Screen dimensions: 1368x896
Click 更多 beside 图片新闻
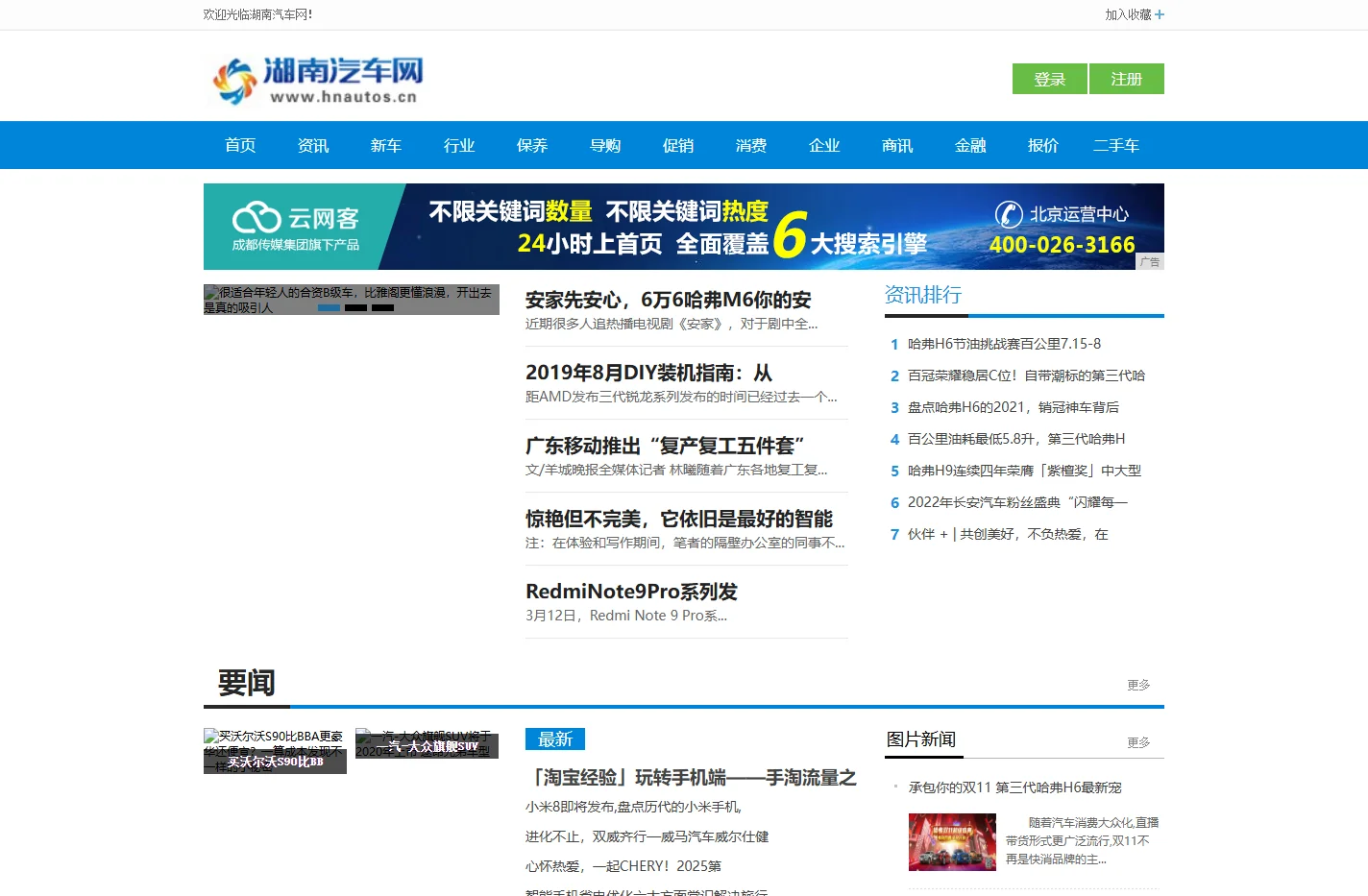pos(1138,742)
